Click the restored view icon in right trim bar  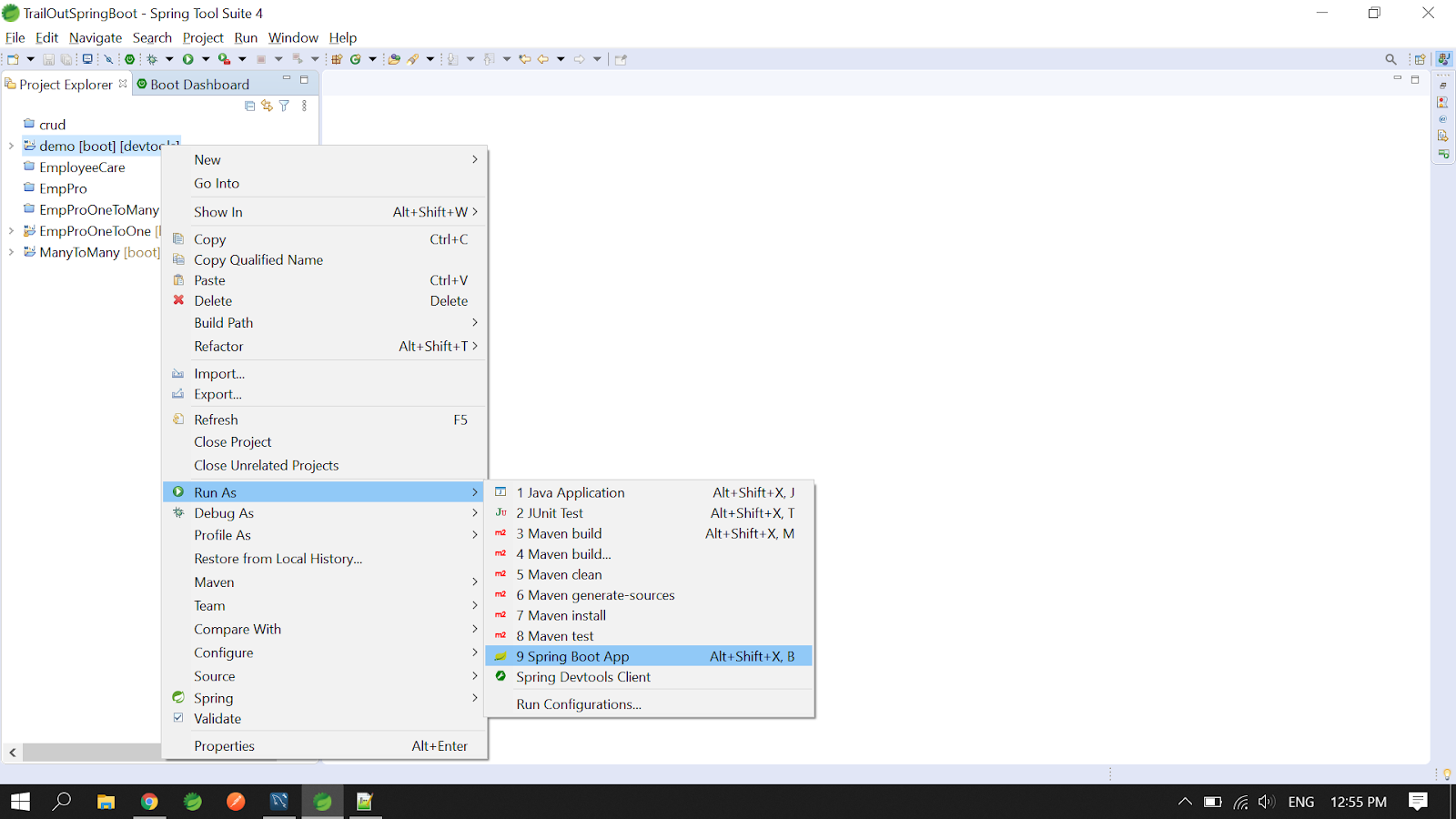tap(1443, 85)
